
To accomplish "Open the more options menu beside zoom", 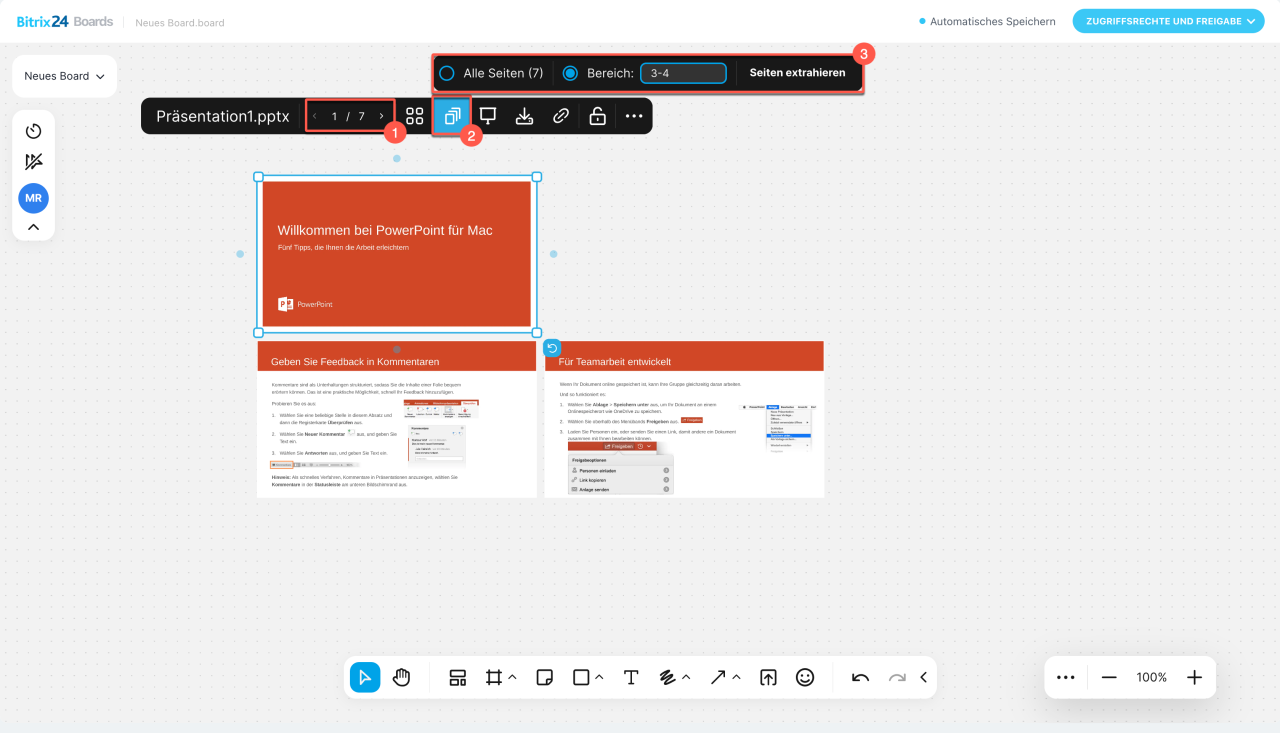I will tap(1065, 677).
